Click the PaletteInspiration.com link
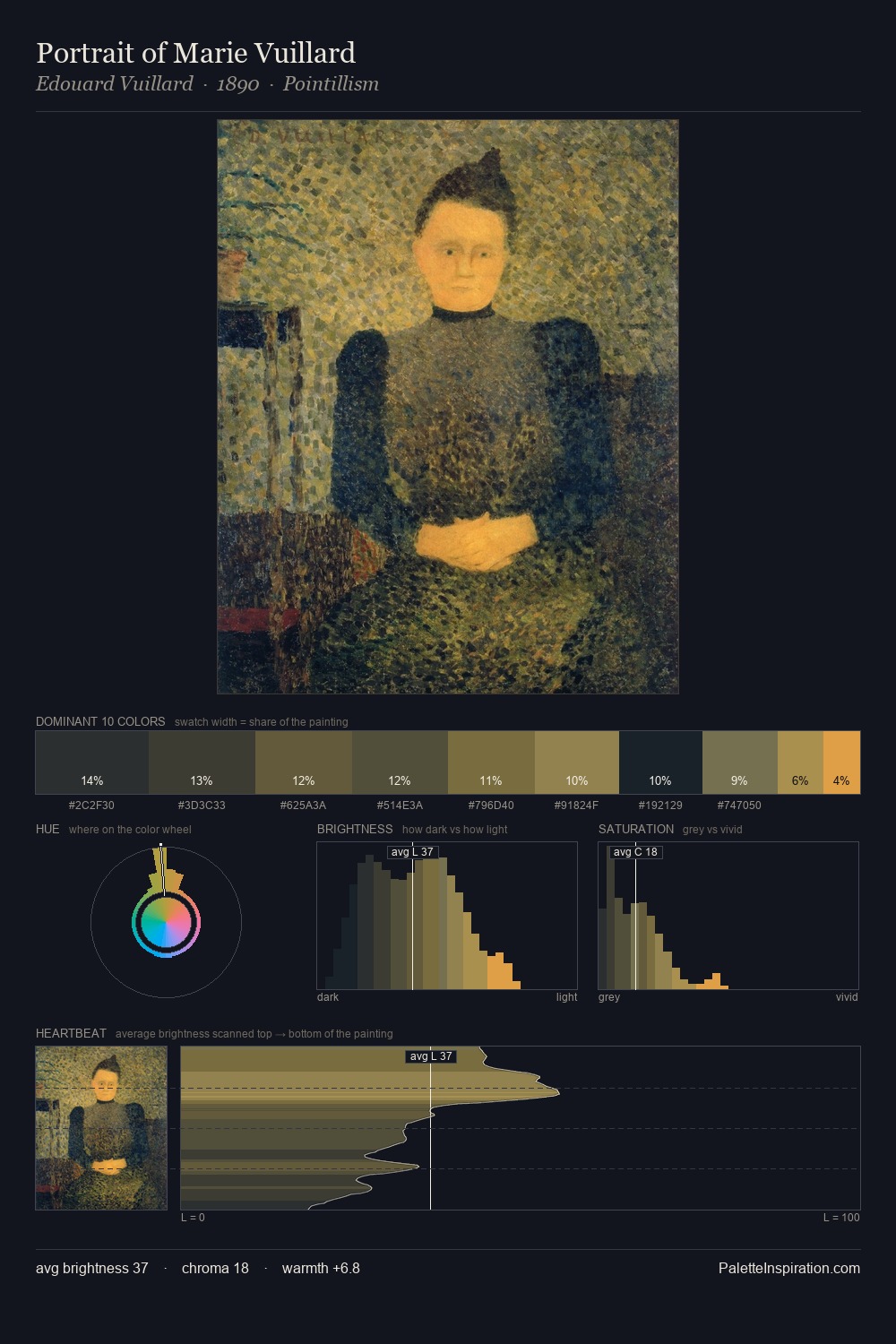The width and height of the screenshot is (896, 1344). pyautogui.click(x=789, y=1268)
